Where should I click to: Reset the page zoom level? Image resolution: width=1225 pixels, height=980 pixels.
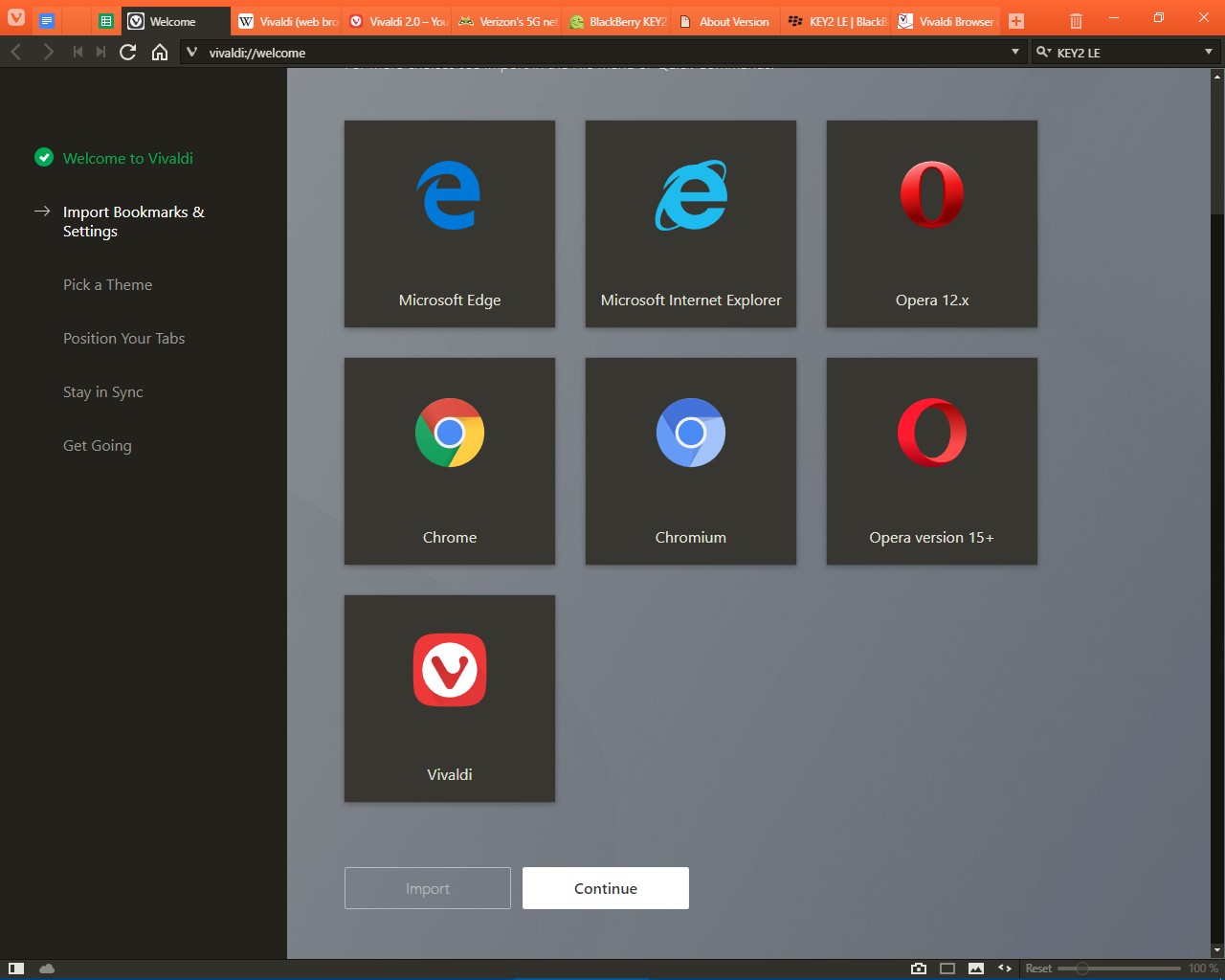[x=1038, y=969]
